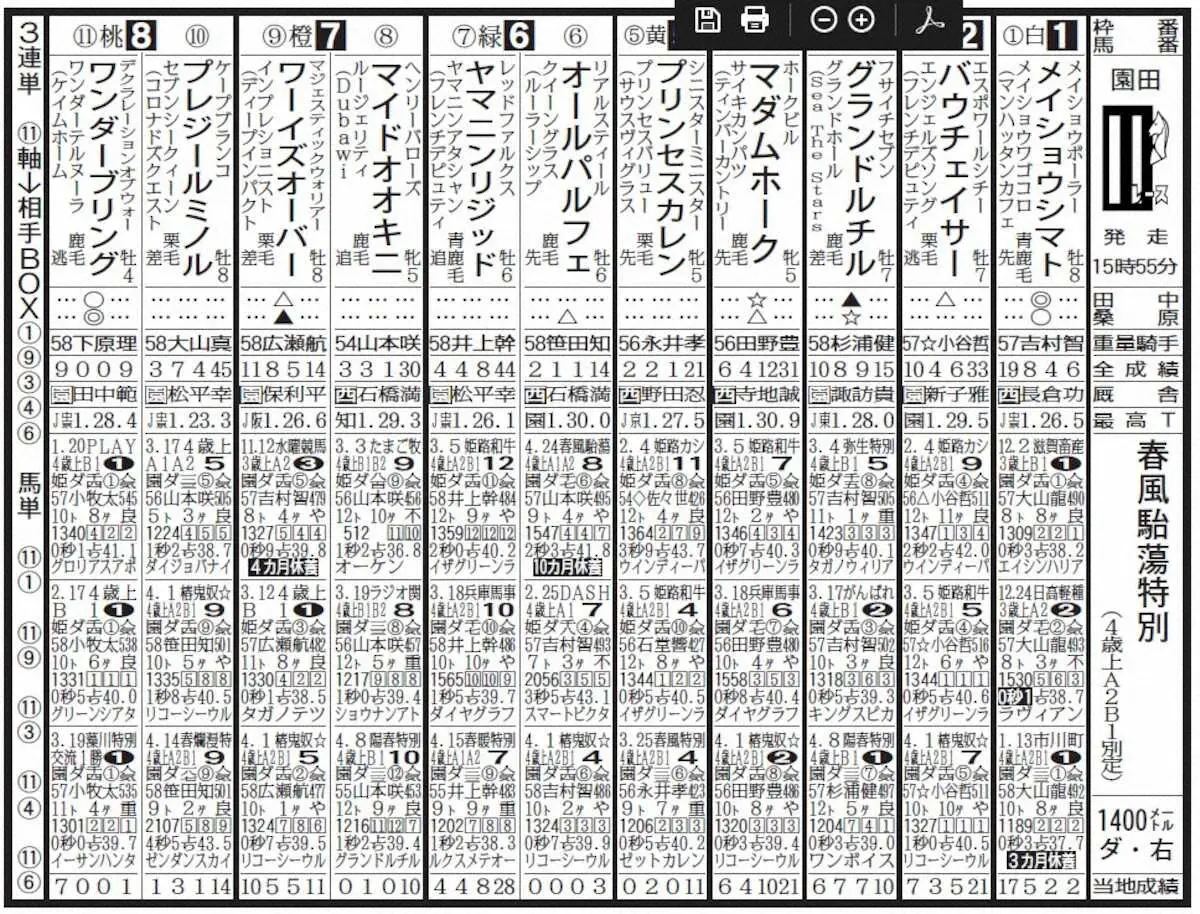Print the race card document
Image resolution: width=1200 pixels, height=914 pixels.
click(x=755, y=19)
